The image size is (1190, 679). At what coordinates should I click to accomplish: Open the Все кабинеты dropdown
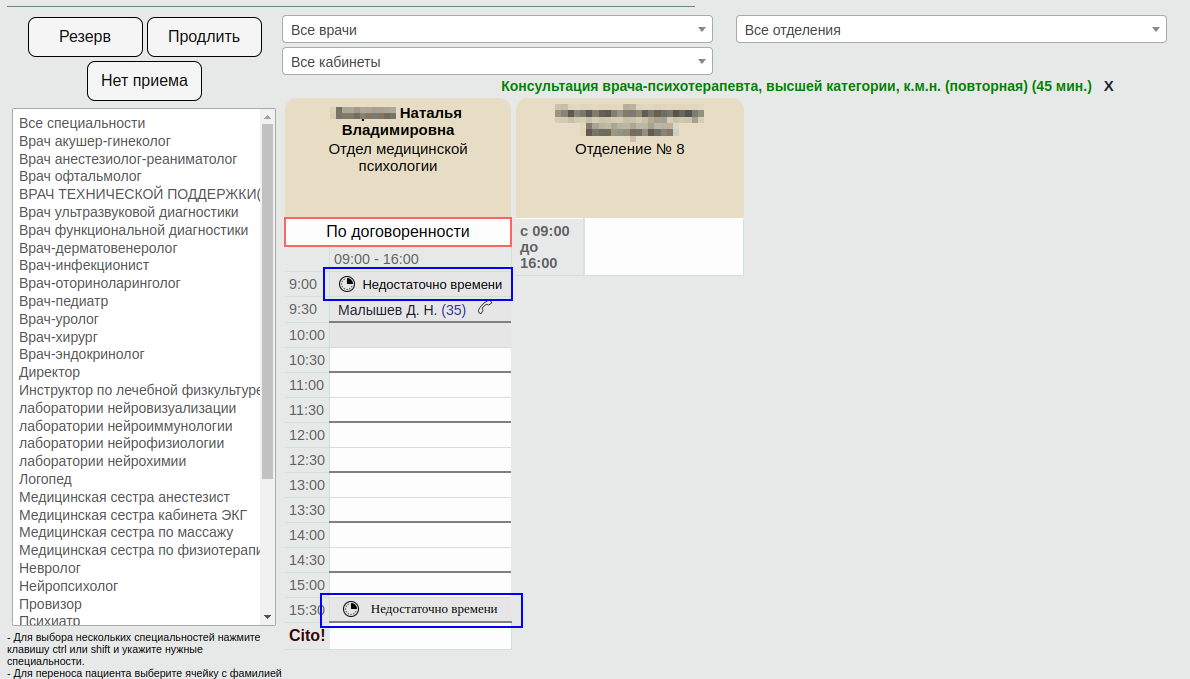click(x=497, y=62)
